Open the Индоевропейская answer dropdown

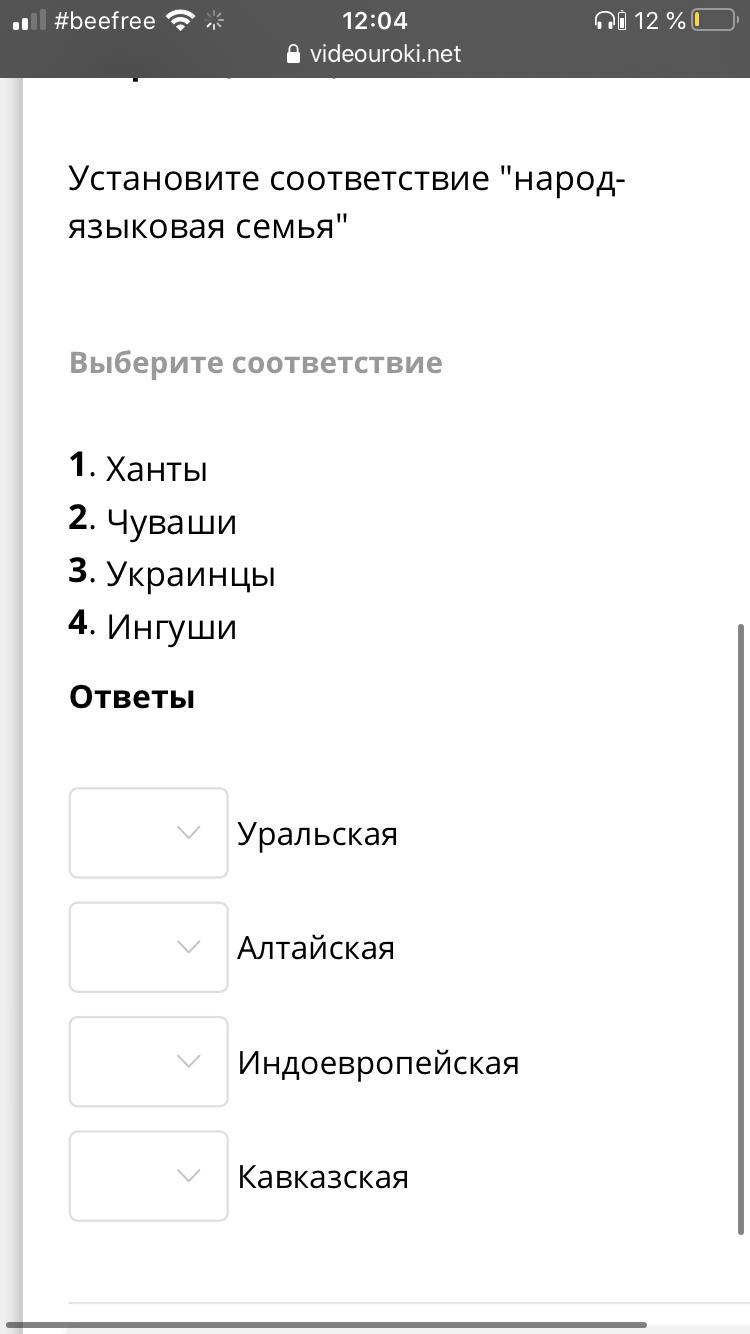(148, 1061)
